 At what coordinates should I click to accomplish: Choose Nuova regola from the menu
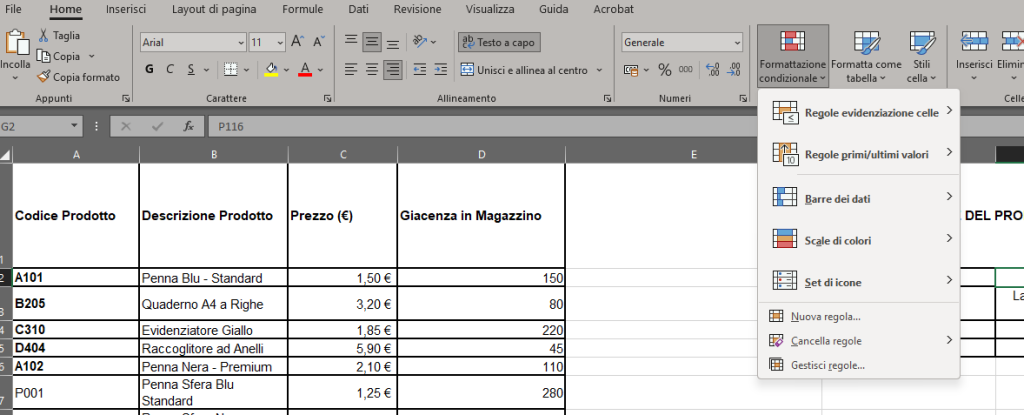pyautogui.click(x=825, y=317)
